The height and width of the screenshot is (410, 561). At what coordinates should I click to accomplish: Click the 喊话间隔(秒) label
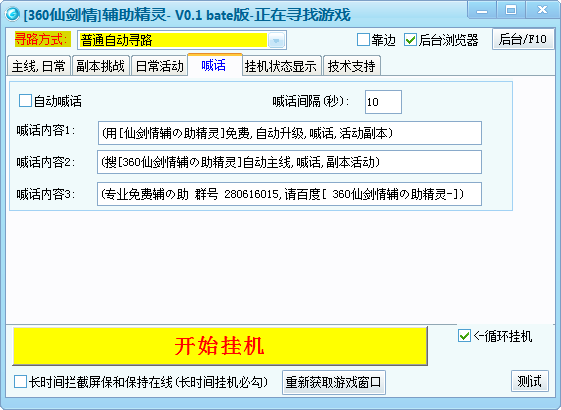[x=310, y=102]
